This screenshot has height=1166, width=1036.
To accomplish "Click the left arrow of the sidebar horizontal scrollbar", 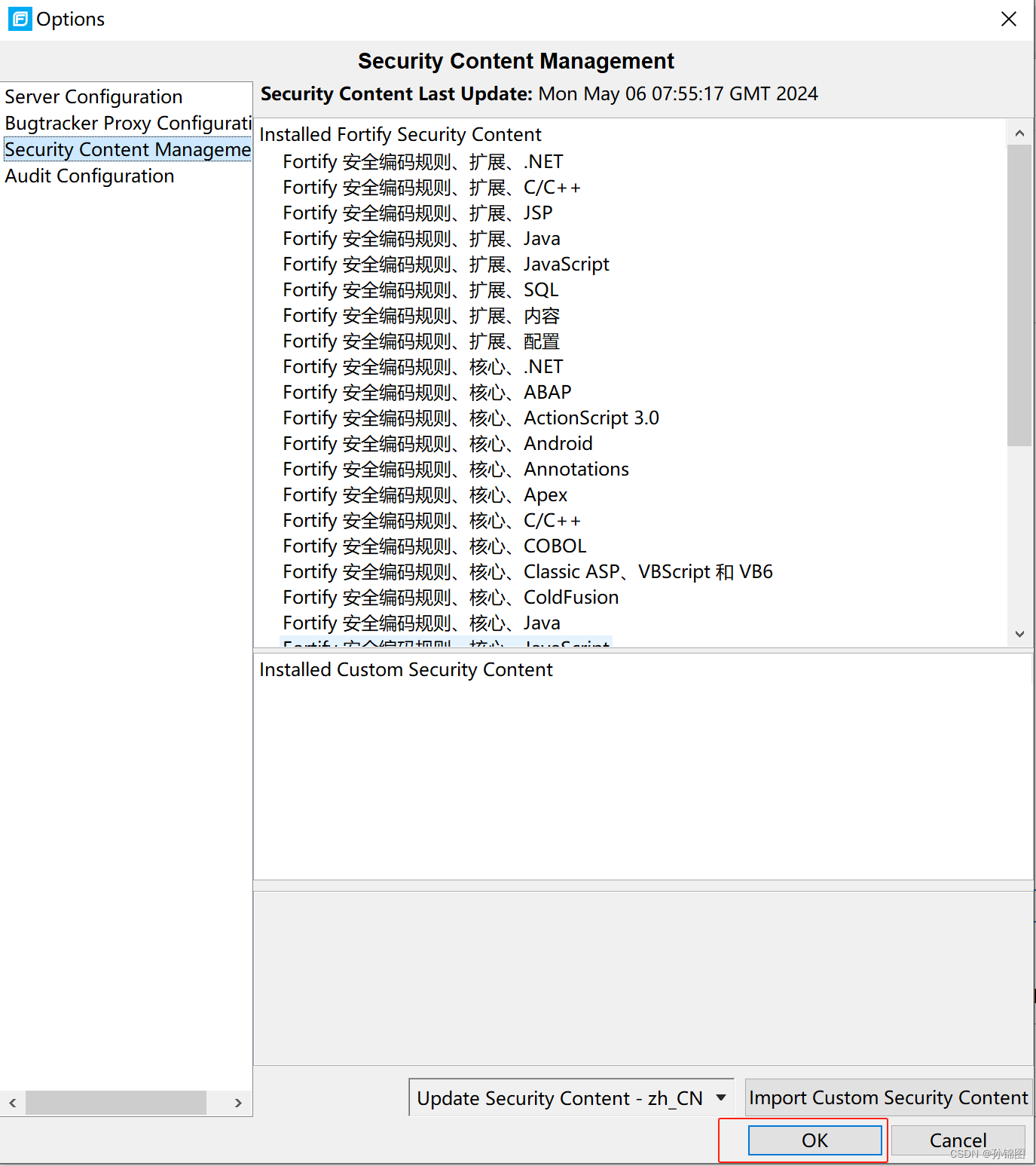I will pyautogui.click(x=12, y=1103).
